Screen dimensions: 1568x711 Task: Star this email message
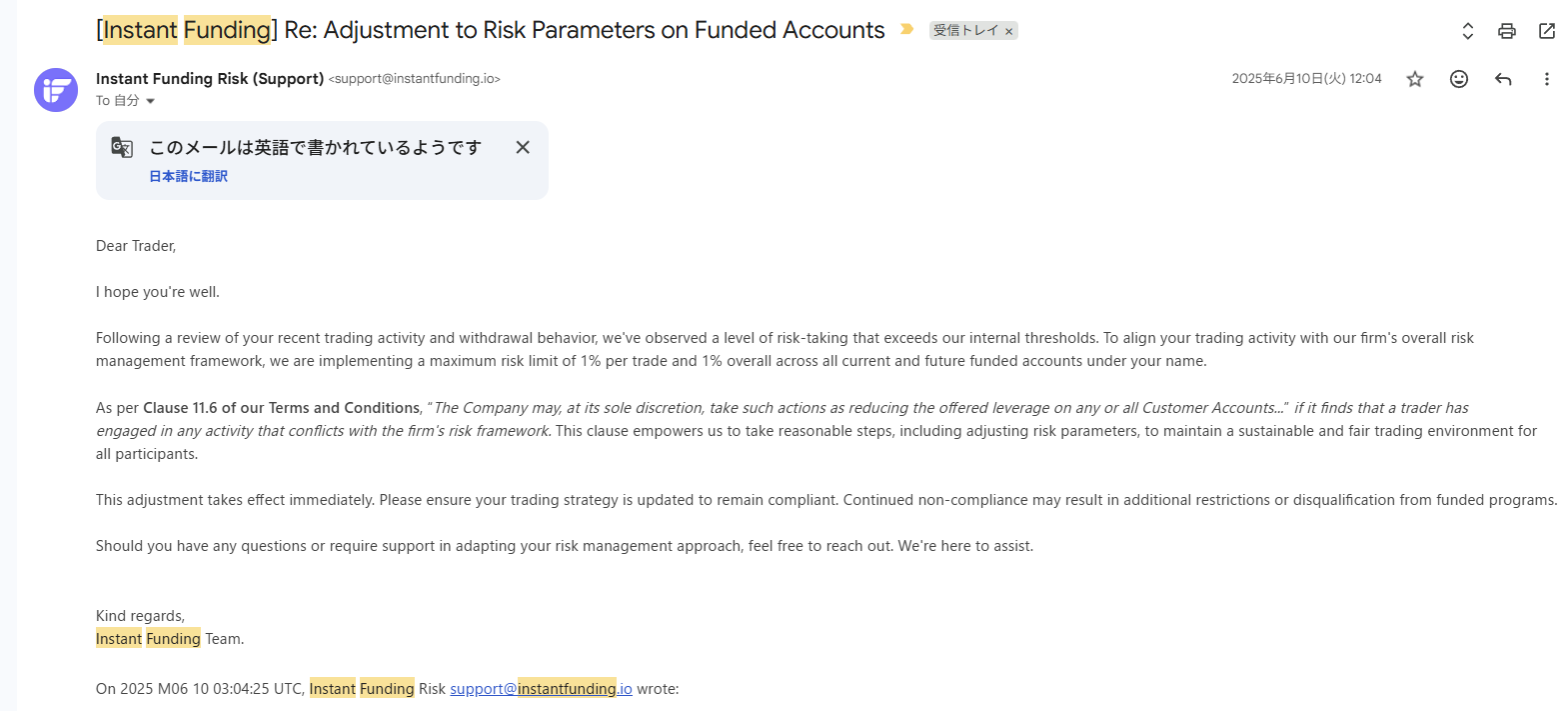pyautogui.click(x=1414, y=79)
